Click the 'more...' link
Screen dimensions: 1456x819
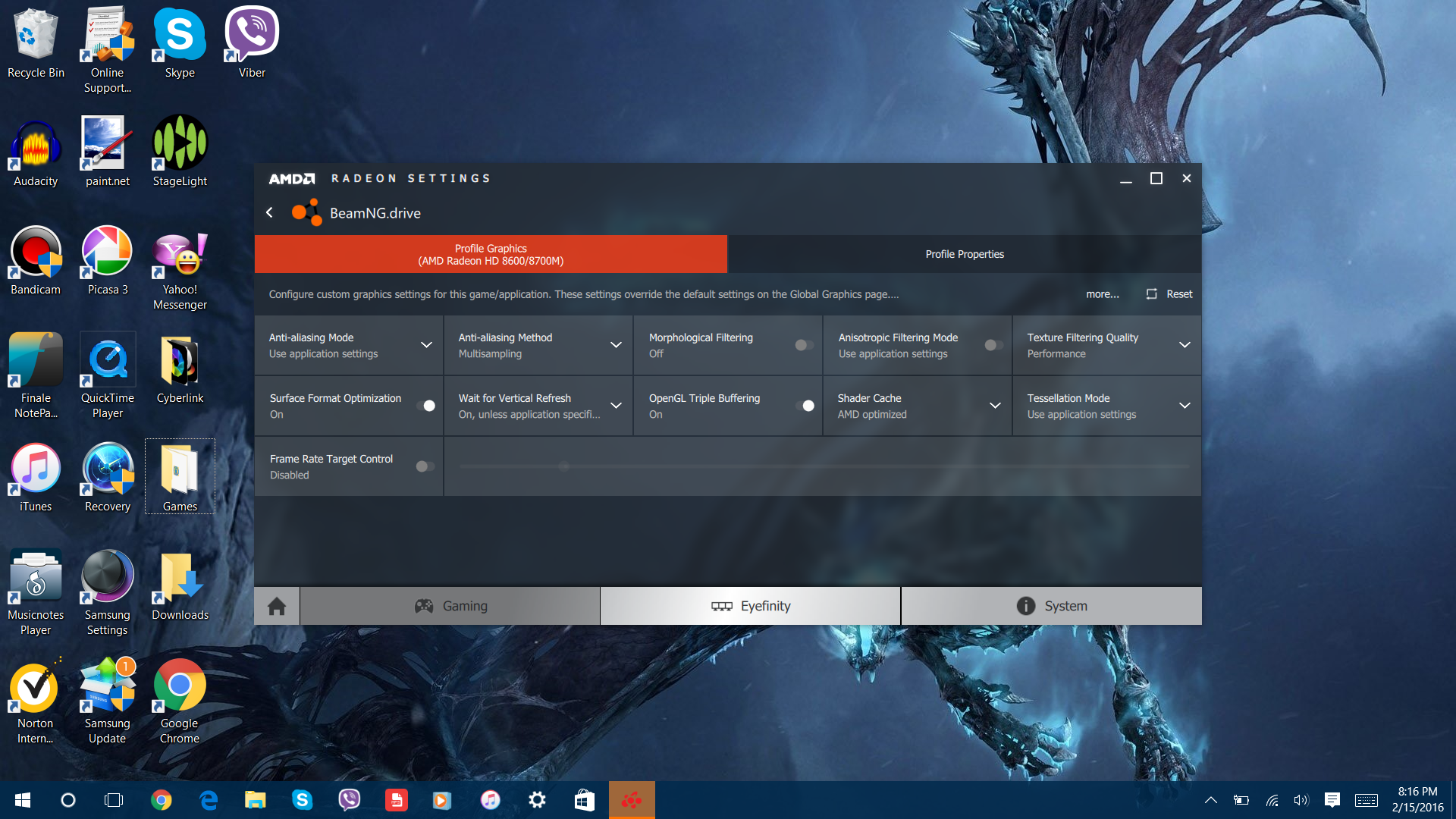pyautogui.click(x=1103, y=294)
